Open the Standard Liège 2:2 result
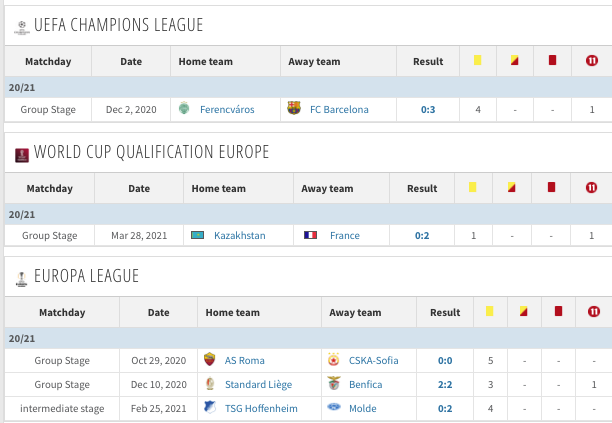612x423 pixels. 445,385
